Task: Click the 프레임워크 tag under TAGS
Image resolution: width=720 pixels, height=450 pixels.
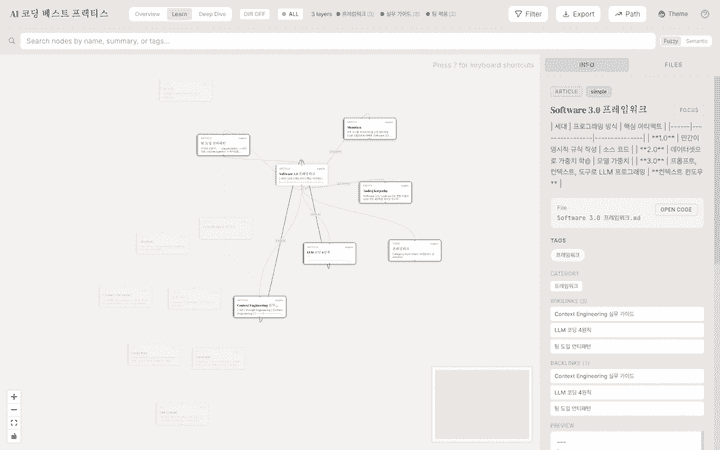Action: click(x=568, y=255)
